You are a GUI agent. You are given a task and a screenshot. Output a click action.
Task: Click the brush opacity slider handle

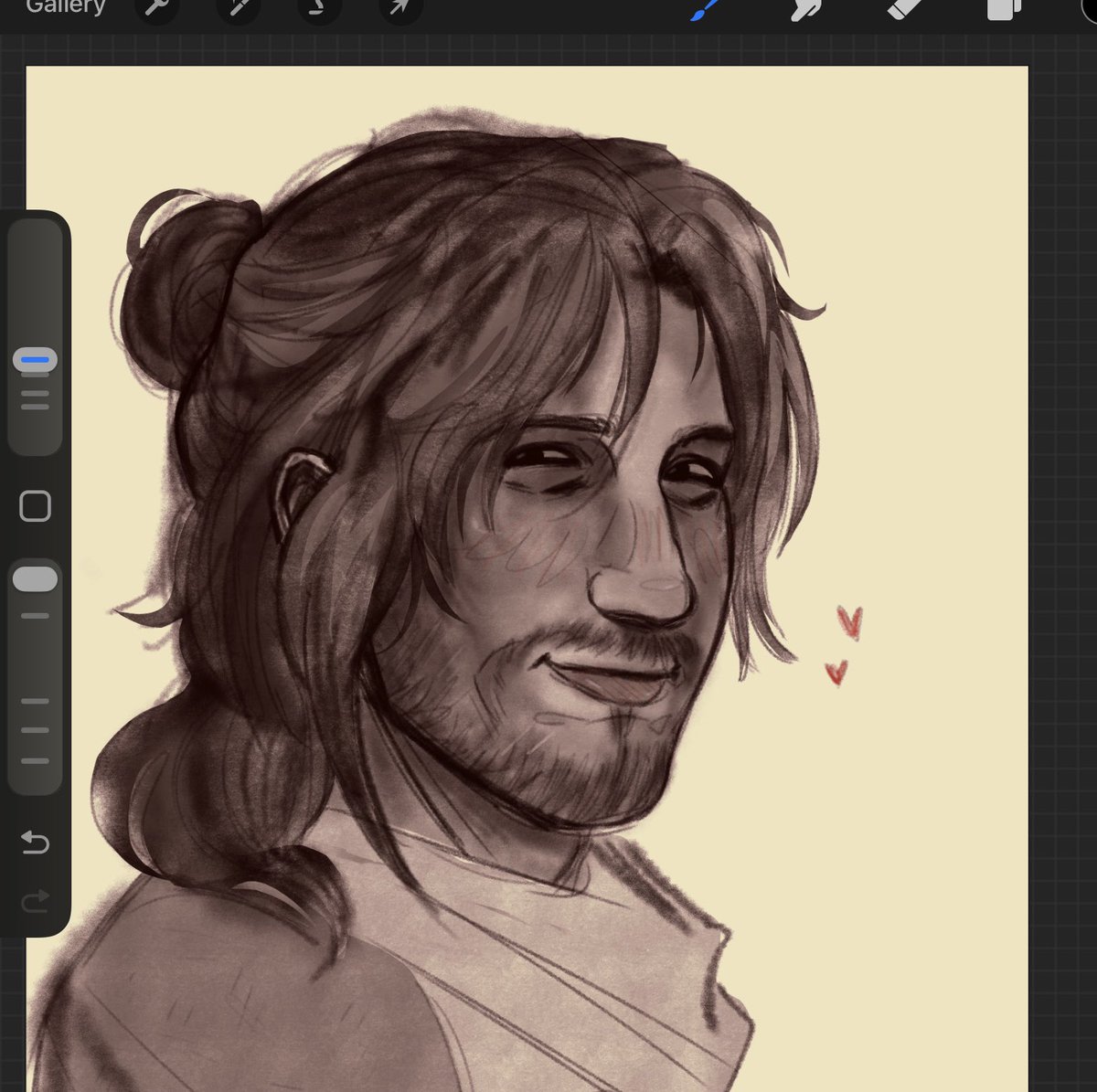pyautogui.click(x=35, y=579)
